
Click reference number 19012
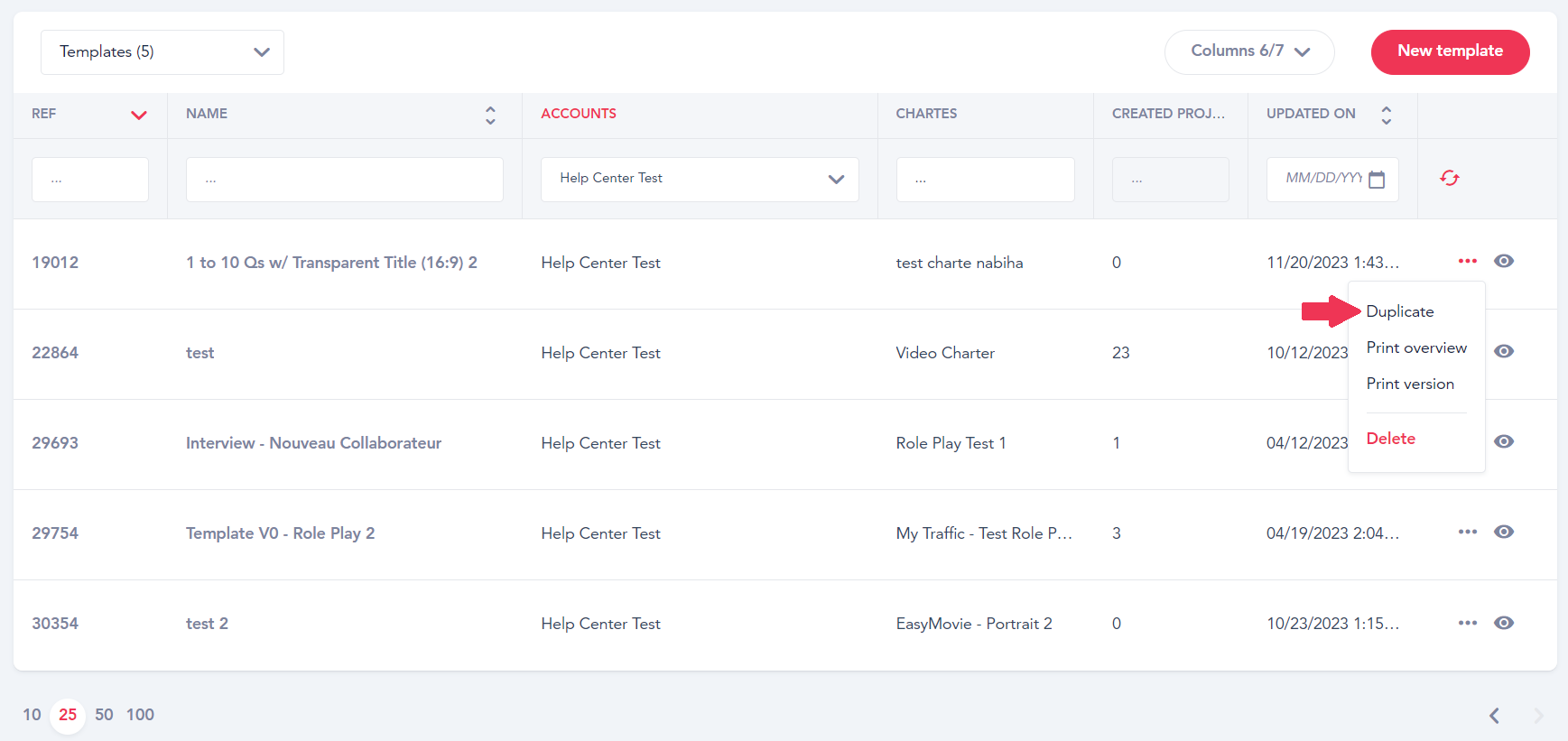pyautogui.click(x=55, y=263)
